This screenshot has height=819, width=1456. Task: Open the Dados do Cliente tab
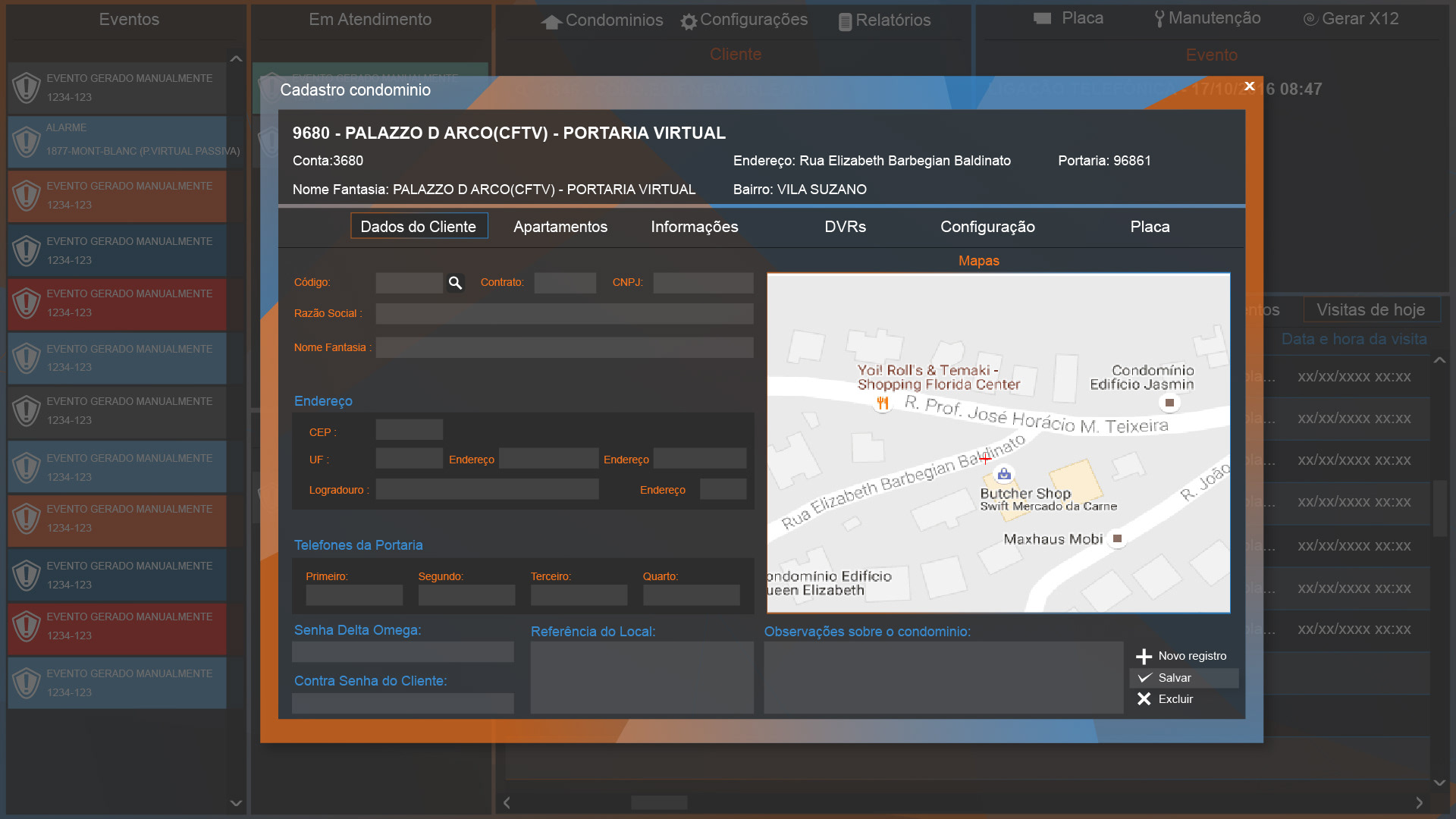[x=419, y=226]
